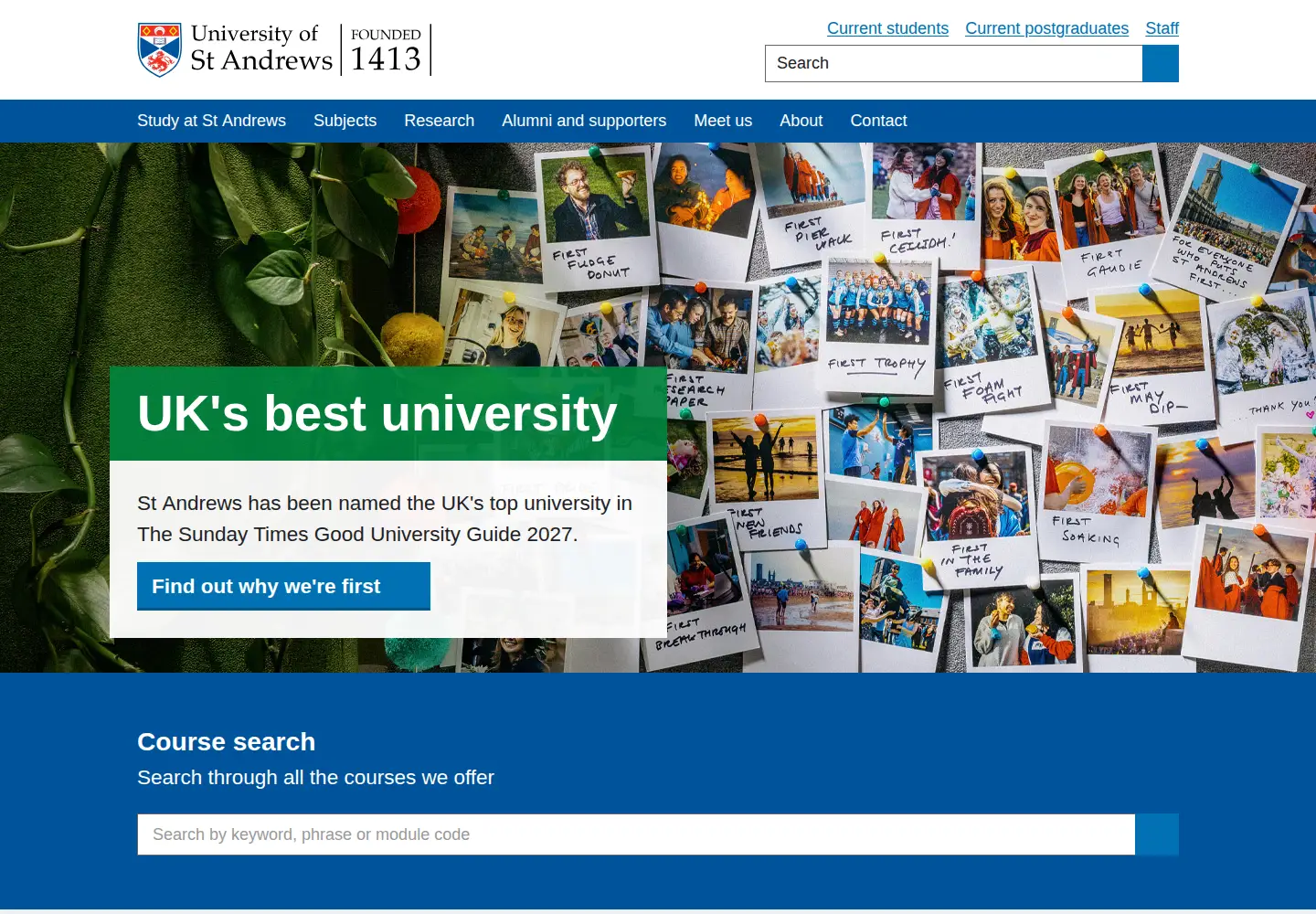Click Find out why we're first button
Image resolution: width=1316 pixels, height=914 pixels.
coord(283,586)
